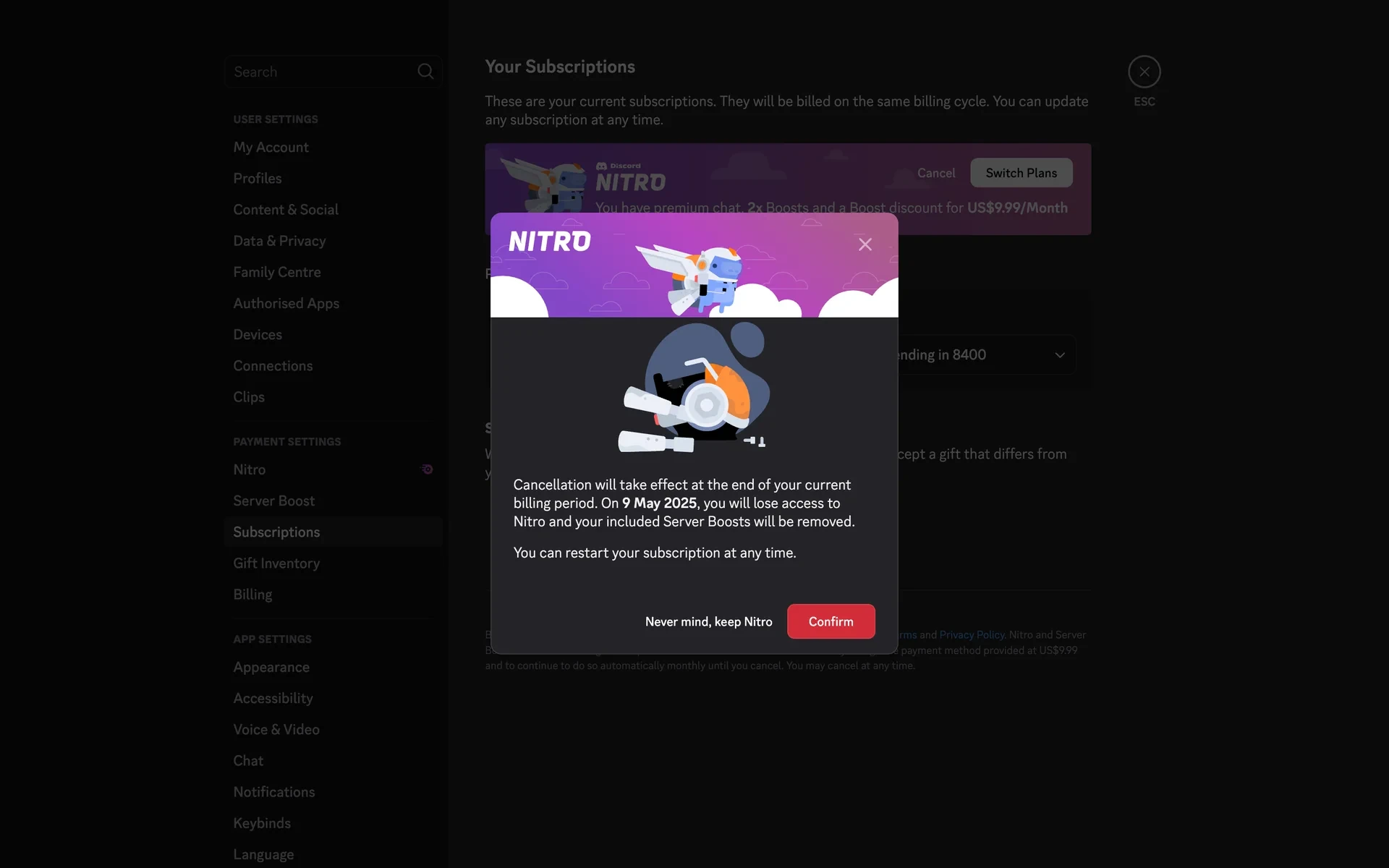The width and height of the screenshot is (1389, 868).
Task: Choose Never mind, keep Nitro
Action: click(708, 621)
